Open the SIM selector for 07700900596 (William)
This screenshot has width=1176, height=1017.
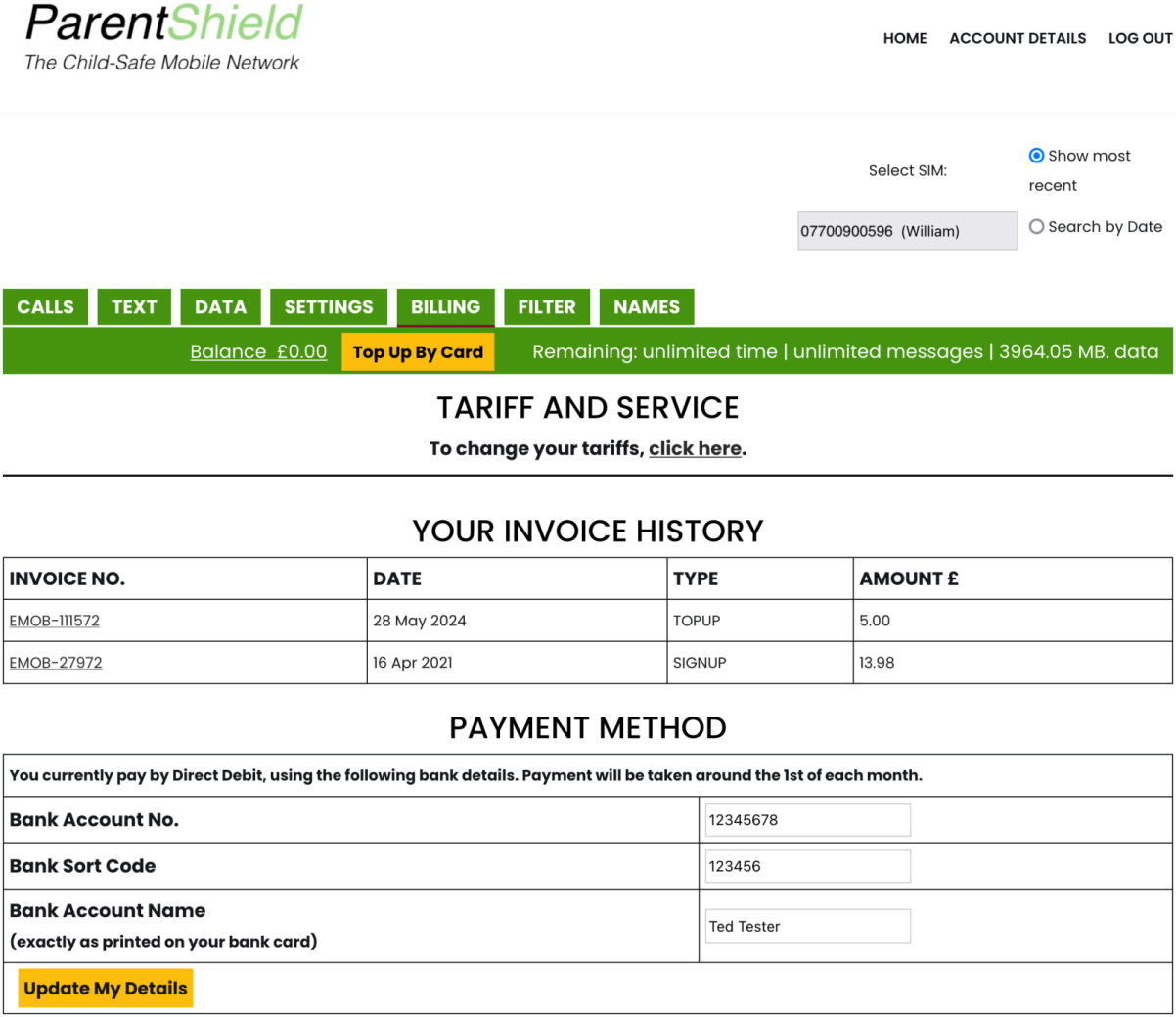906,230
